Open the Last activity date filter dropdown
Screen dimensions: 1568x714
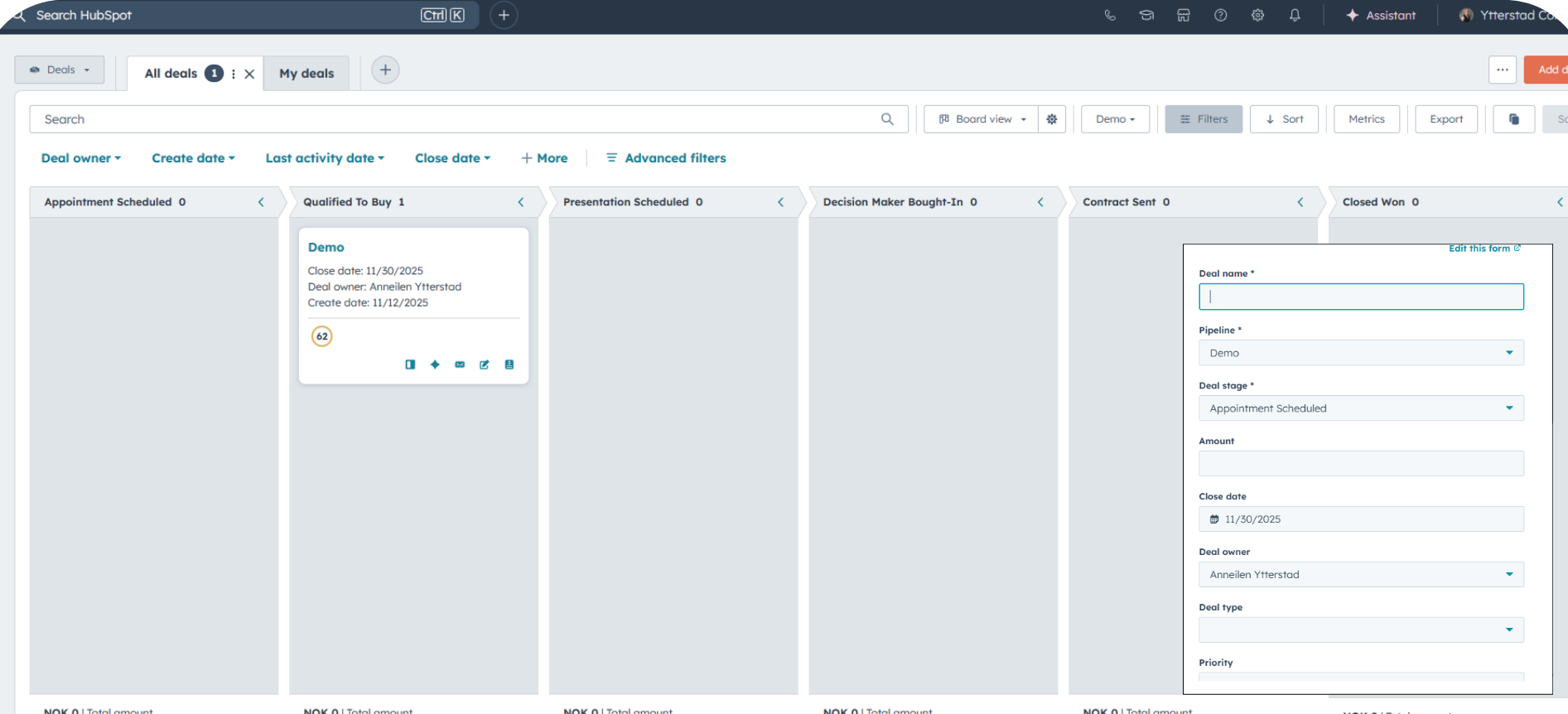pyautogui.click(x=325, y=158)
